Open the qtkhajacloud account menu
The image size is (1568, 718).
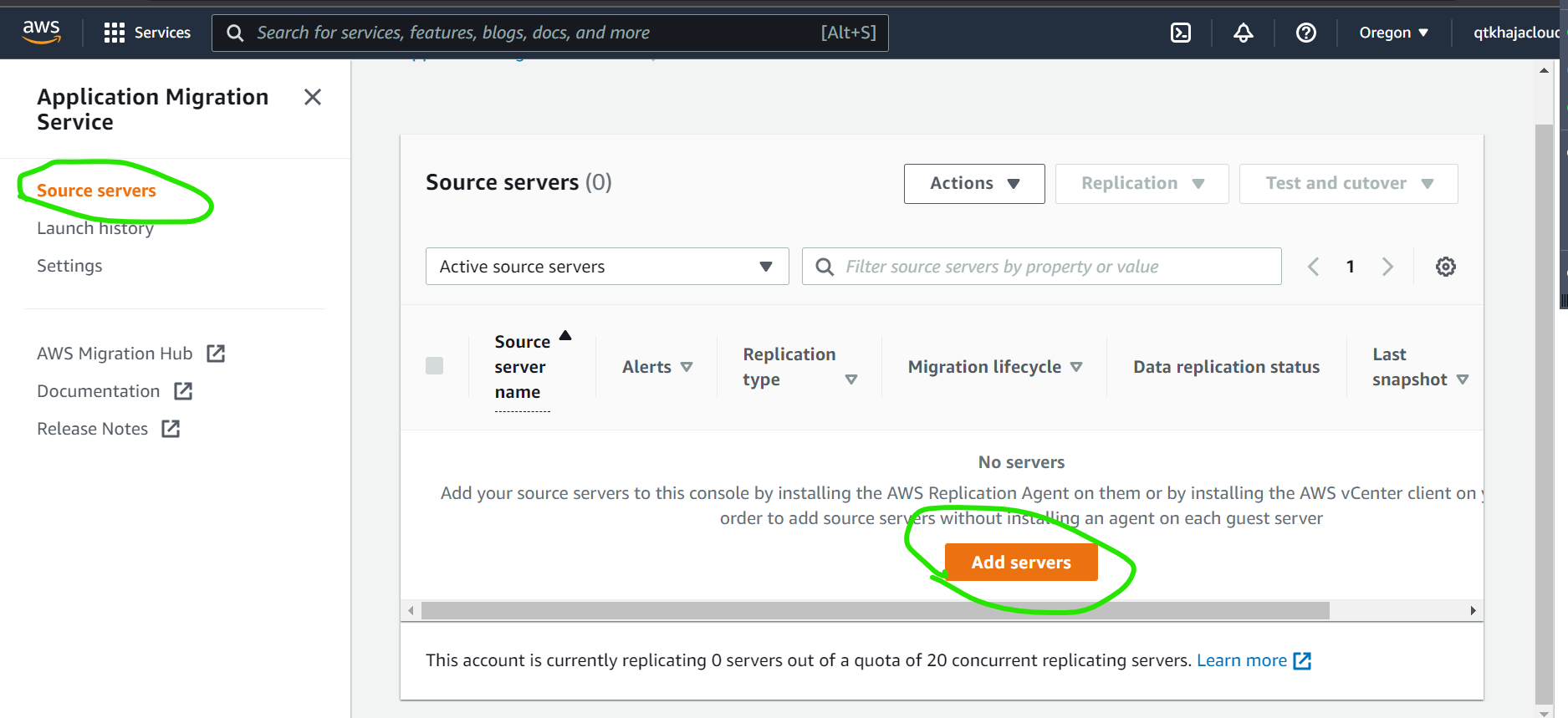tap(1517, 33)
